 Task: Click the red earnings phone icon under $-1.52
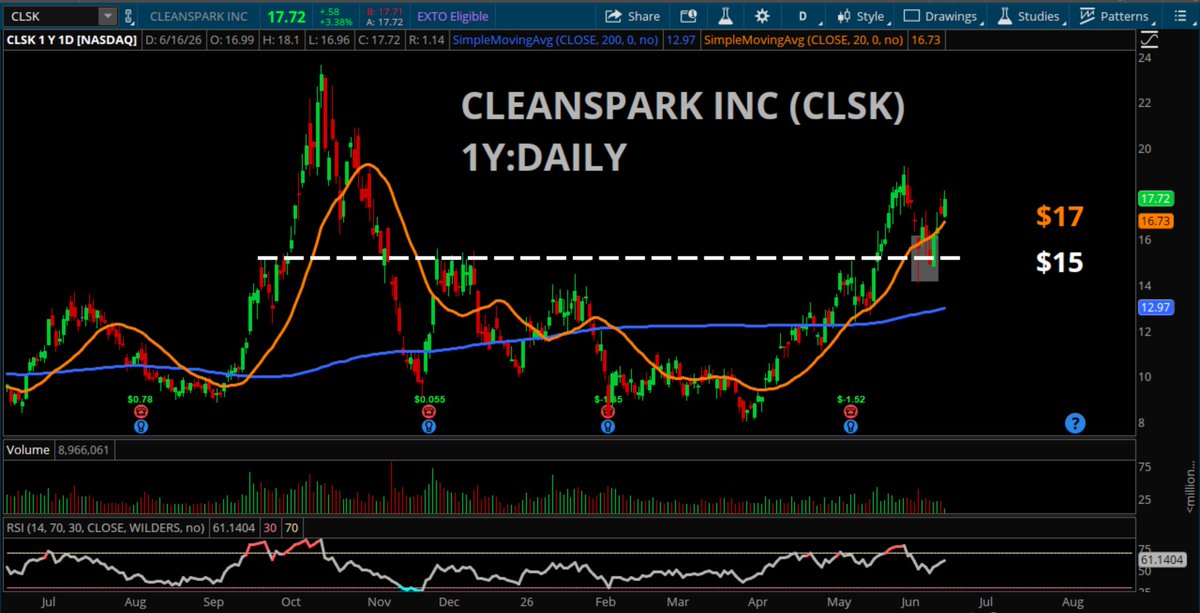click(850, 411)
